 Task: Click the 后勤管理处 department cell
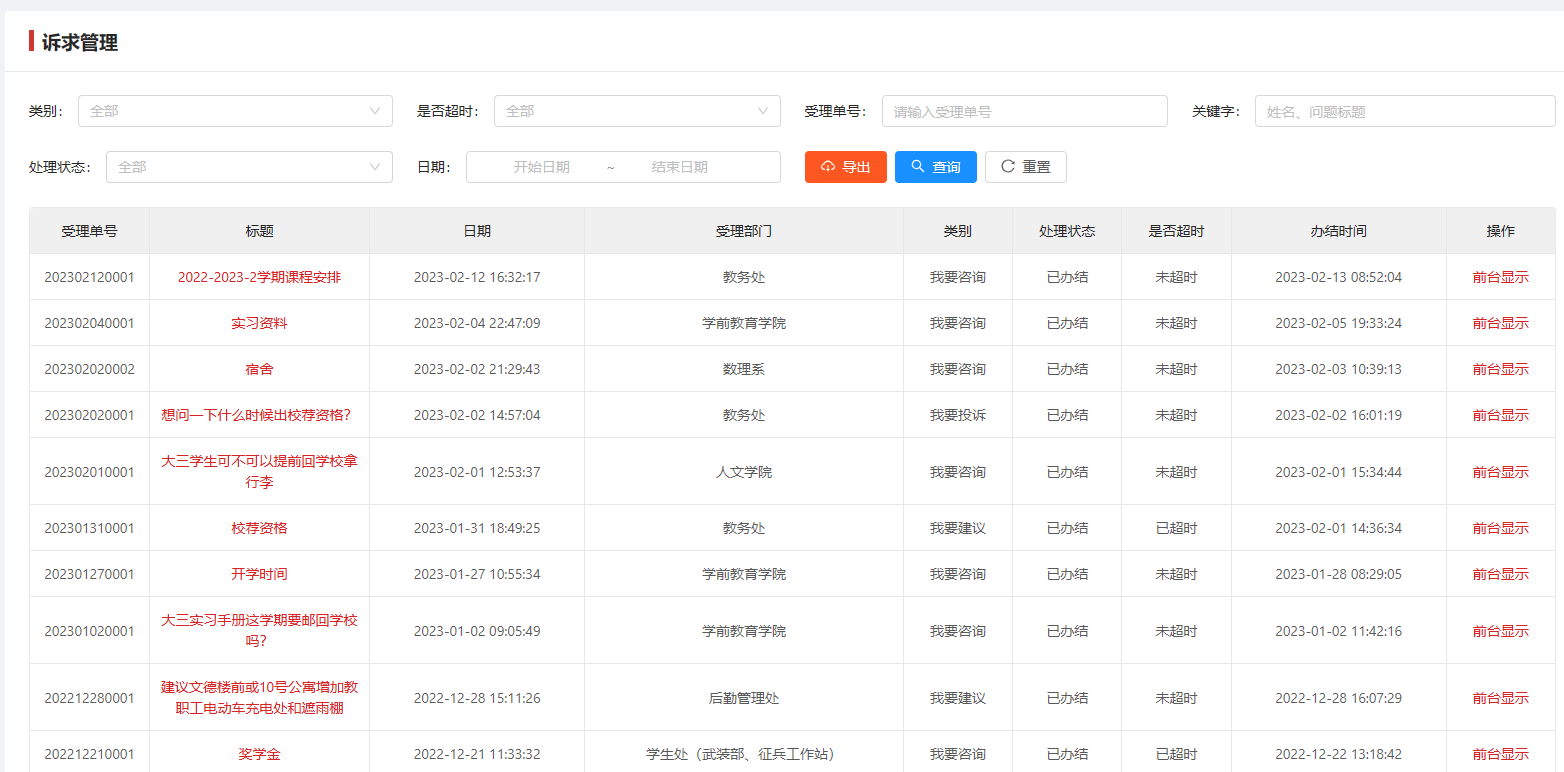744,698
